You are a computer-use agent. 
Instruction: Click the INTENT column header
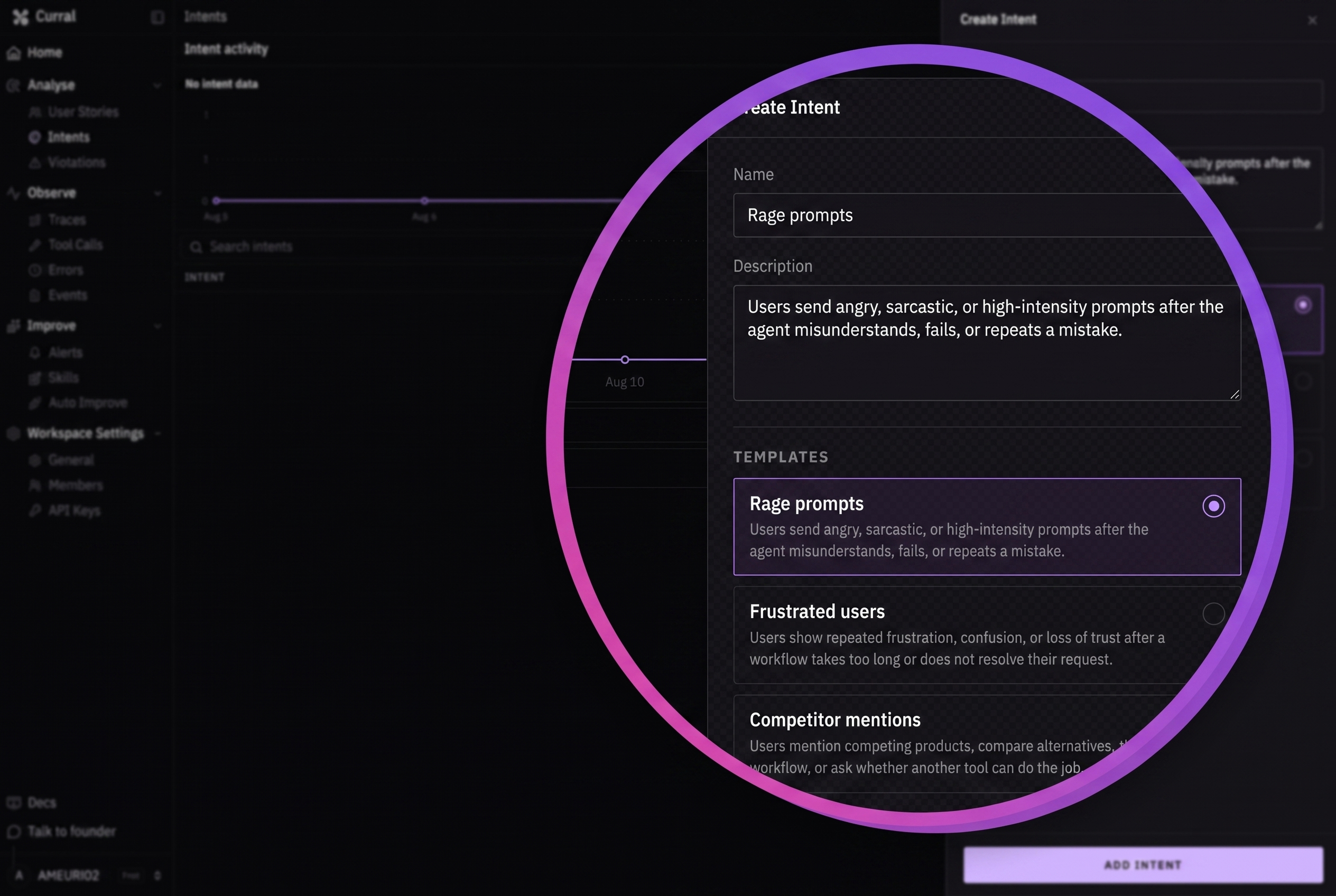point(204,277)
